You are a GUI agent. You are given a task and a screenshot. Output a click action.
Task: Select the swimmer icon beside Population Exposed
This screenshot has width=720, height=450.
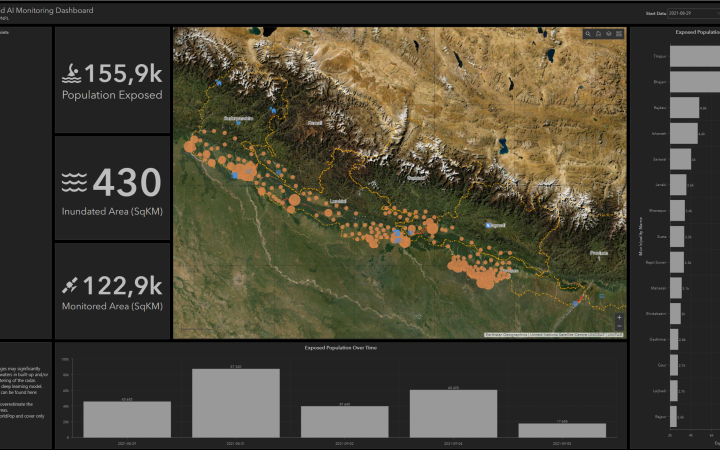(72, 74)
